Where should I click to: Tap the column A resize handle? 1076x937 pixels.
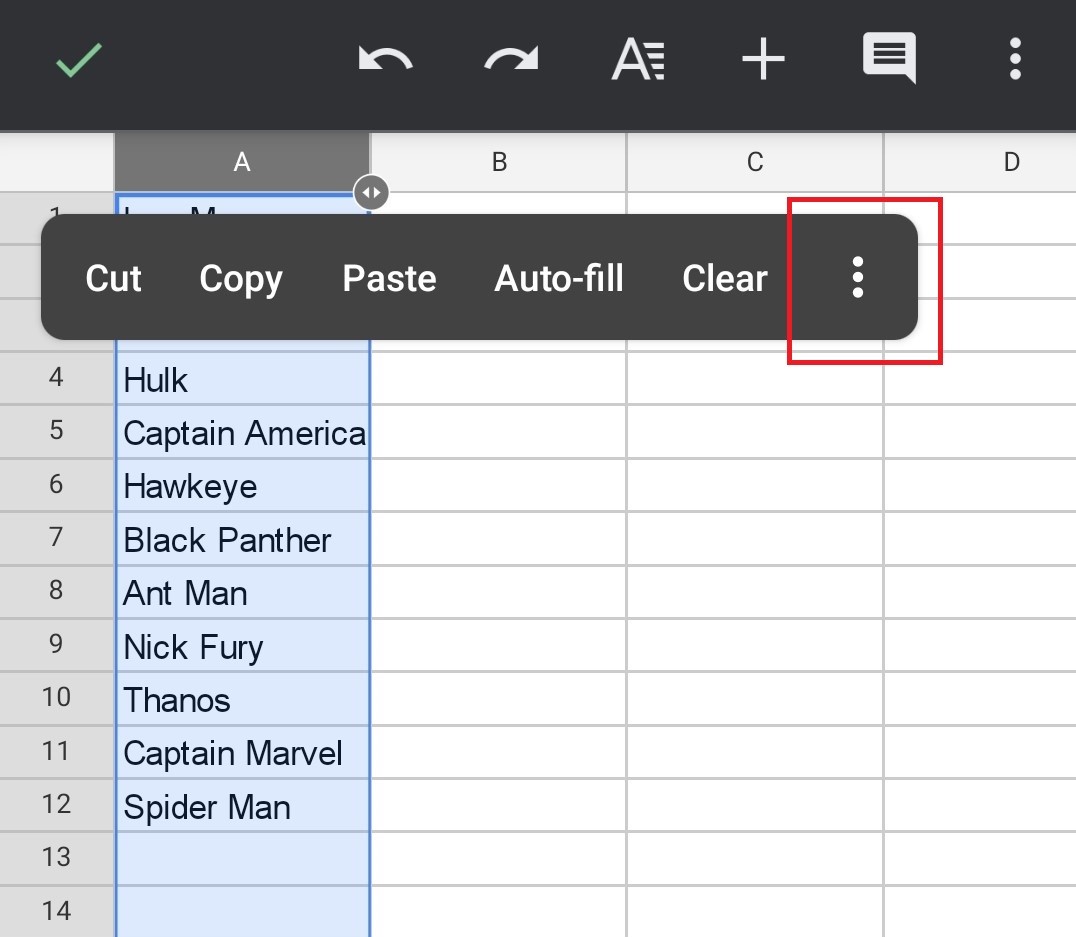[x=371, y=192]
